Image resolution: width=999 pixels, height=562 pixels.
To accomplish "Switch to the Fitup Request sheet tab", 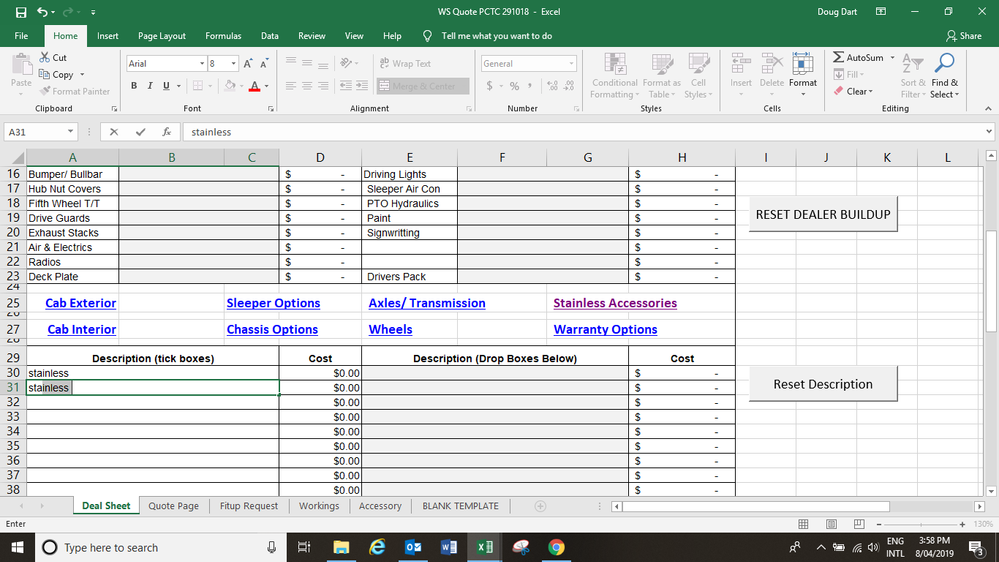I will click(x=248, y=506).
